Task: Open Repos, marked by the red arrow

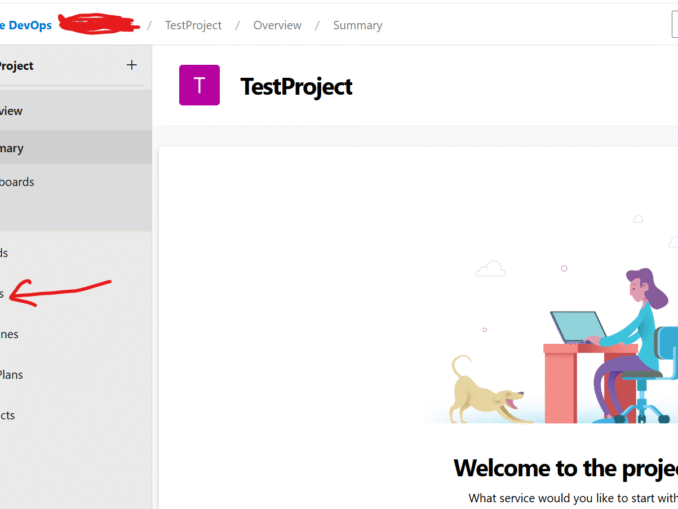Action: [3, 294]
